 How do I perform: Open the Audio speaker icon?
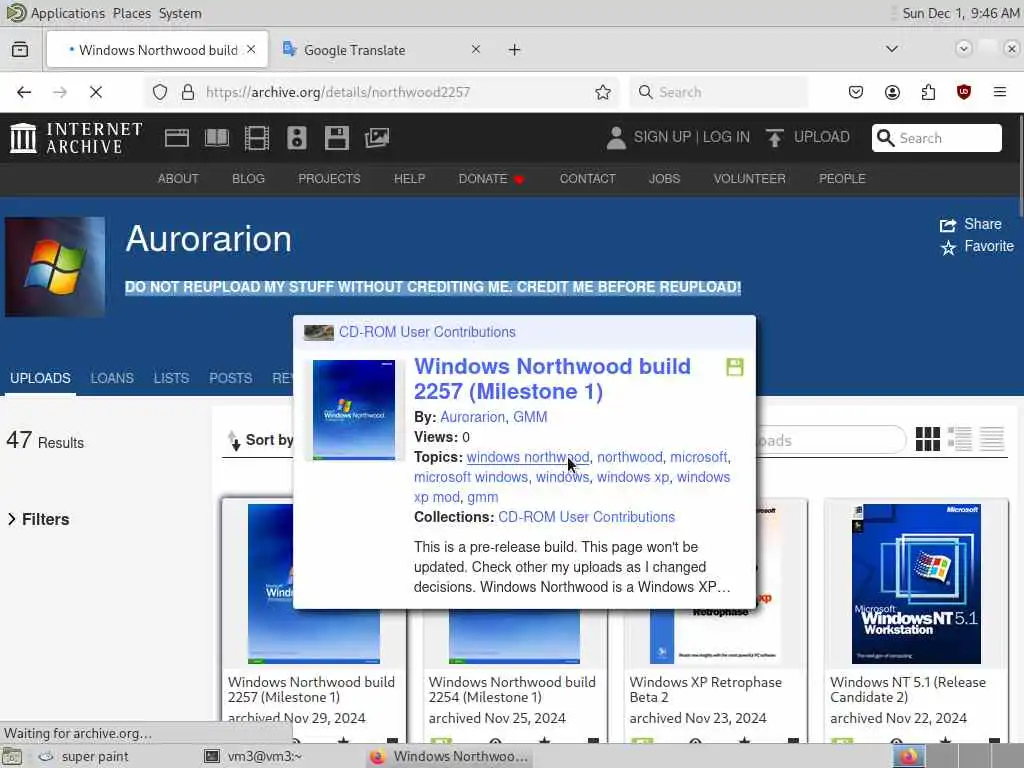[x=296, y=138]
